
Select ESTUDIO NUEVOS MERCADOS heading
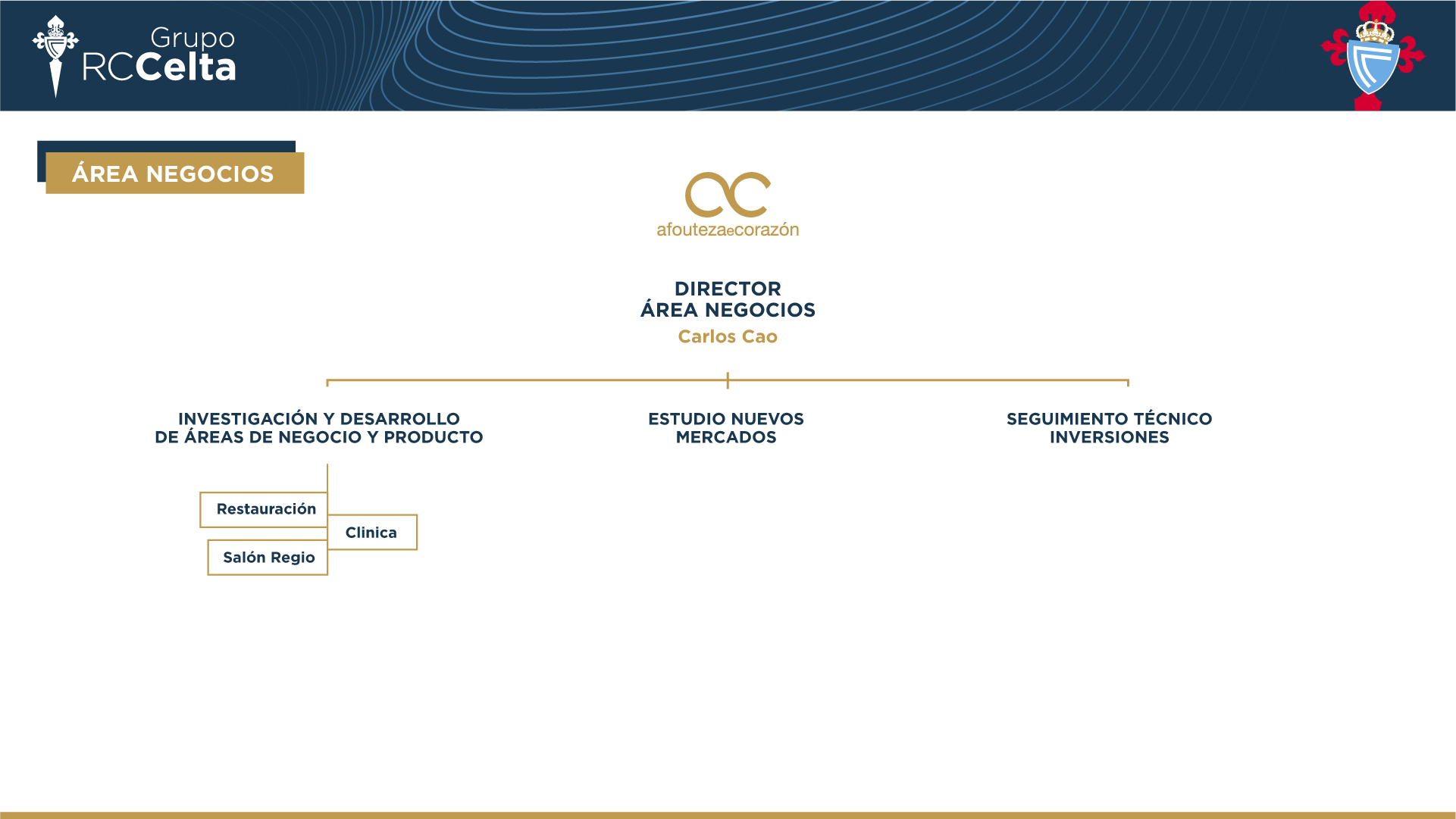(x=726, y=428)
